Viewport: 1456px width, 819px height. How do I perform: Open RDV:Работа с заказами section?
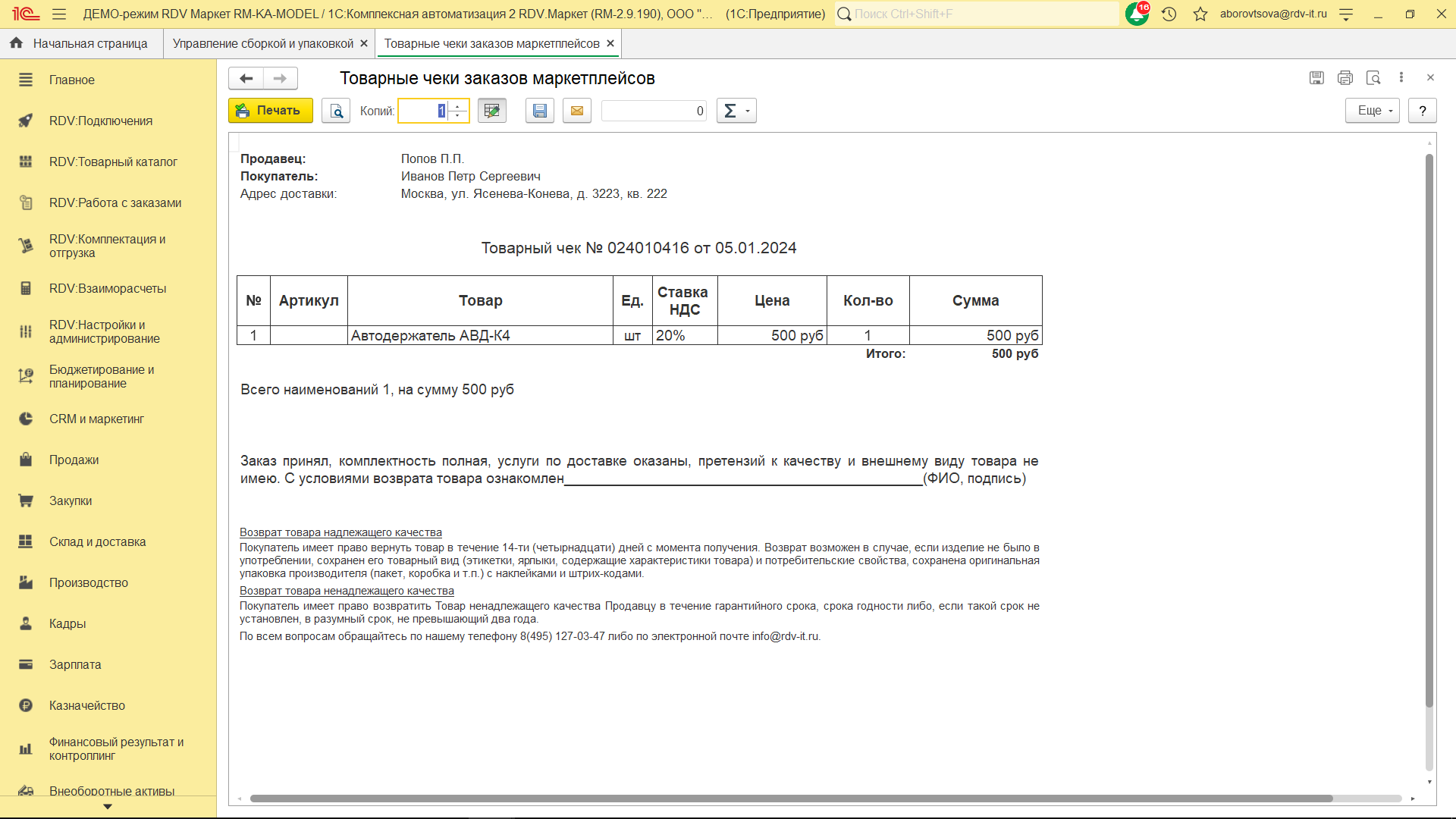[x=115, y=202]
